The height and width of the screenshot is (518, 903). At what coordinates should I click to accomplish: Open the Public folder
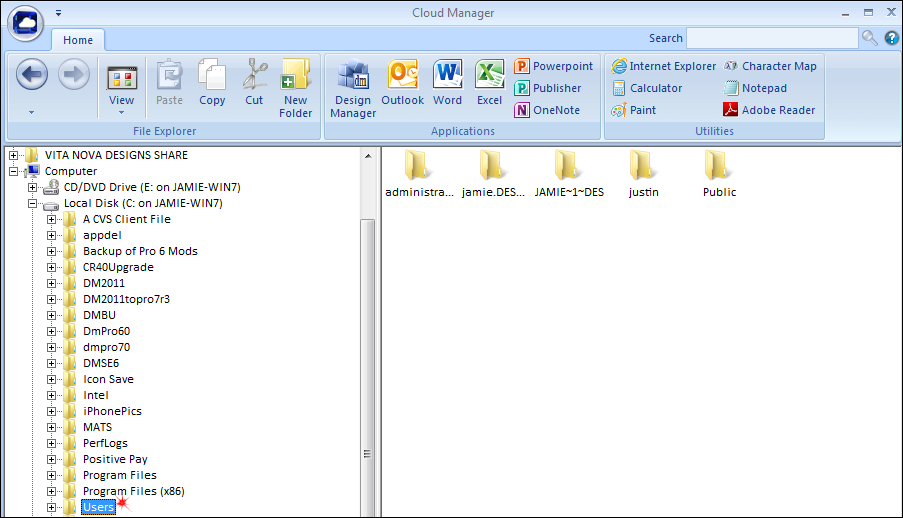719,175
